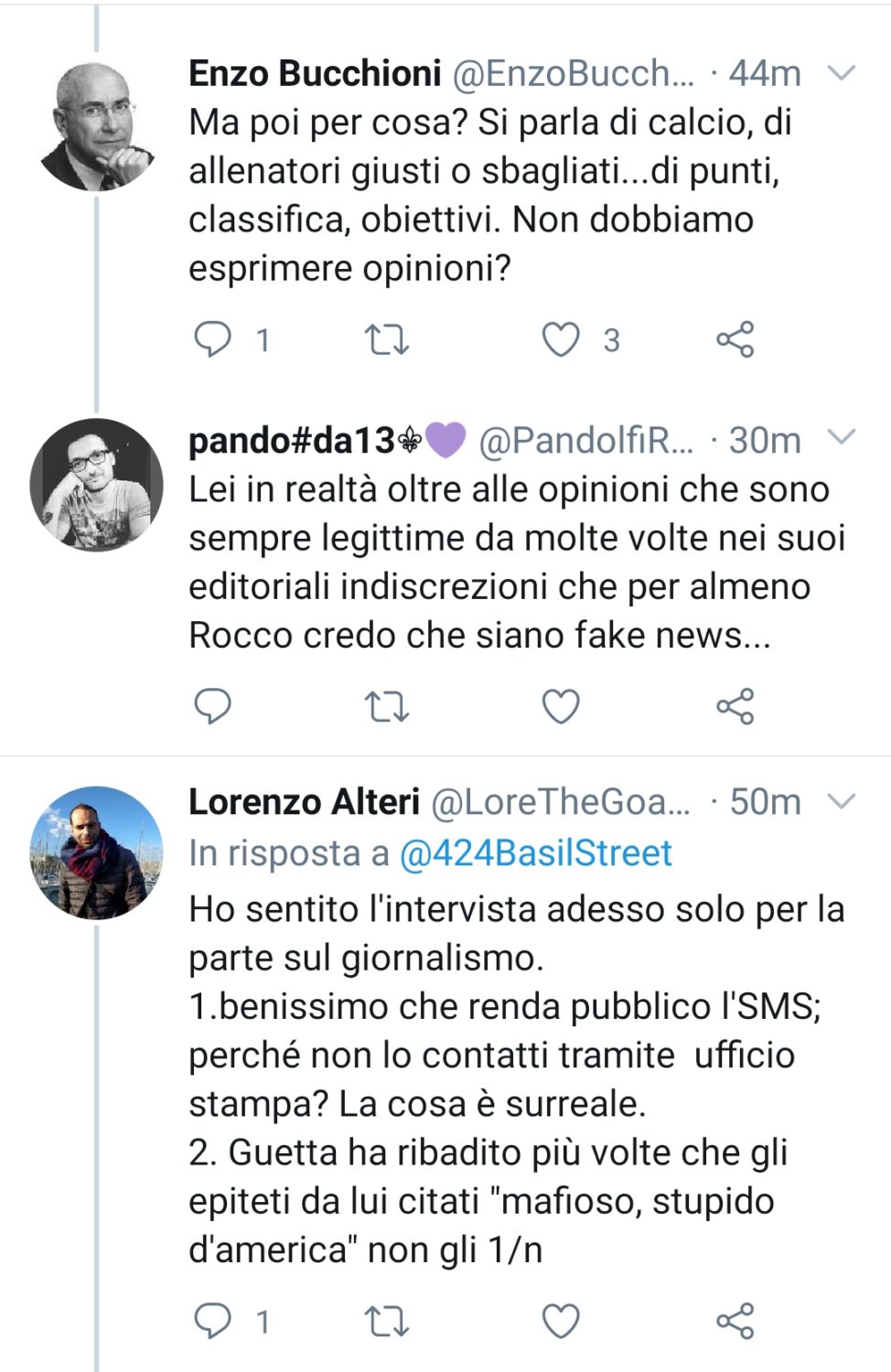891x1372 pixels.
Task: Like Enzo Bucchioni's tweet
Action: (562, 339)
